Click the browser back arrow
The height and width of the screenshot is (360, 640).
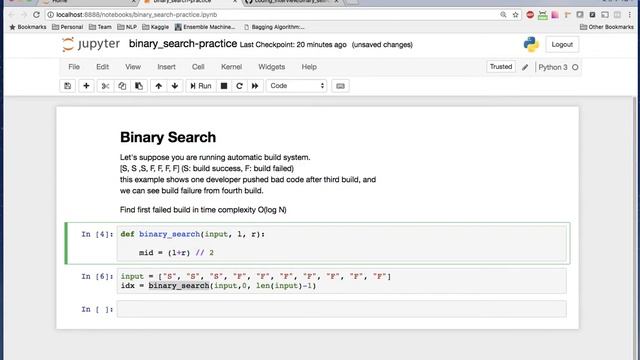tap(11, 15)
